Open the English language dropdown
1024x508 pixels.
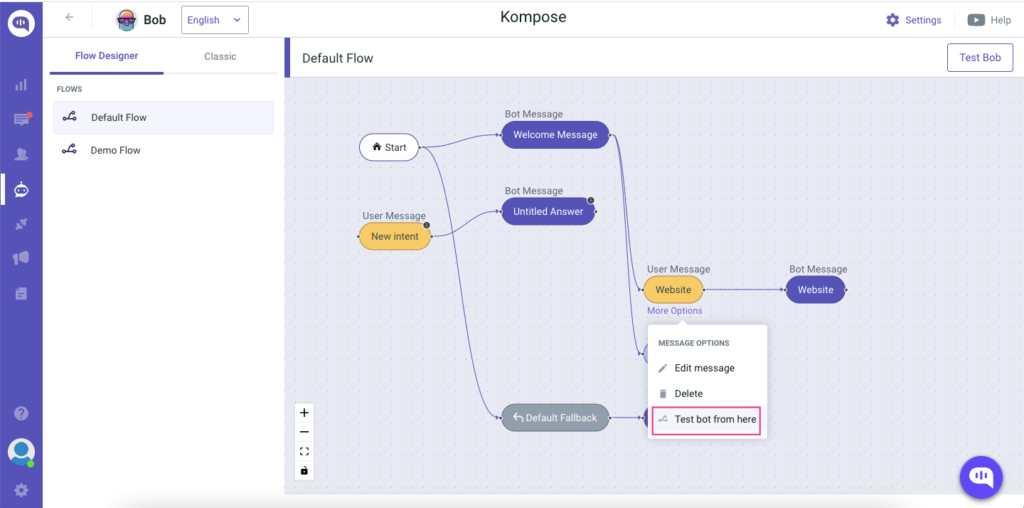pyautogui.click(x=215, y=20)
